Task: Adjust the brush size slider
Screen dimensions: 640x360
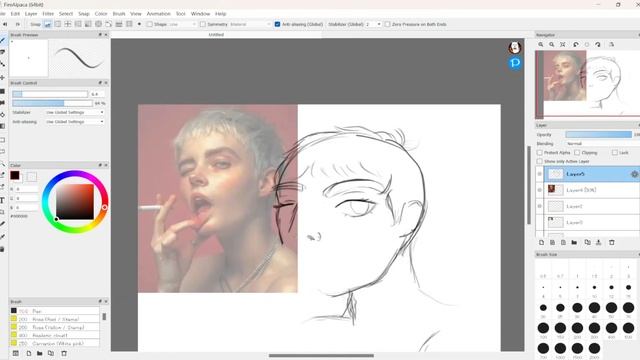Action: [x=50, y=94]
